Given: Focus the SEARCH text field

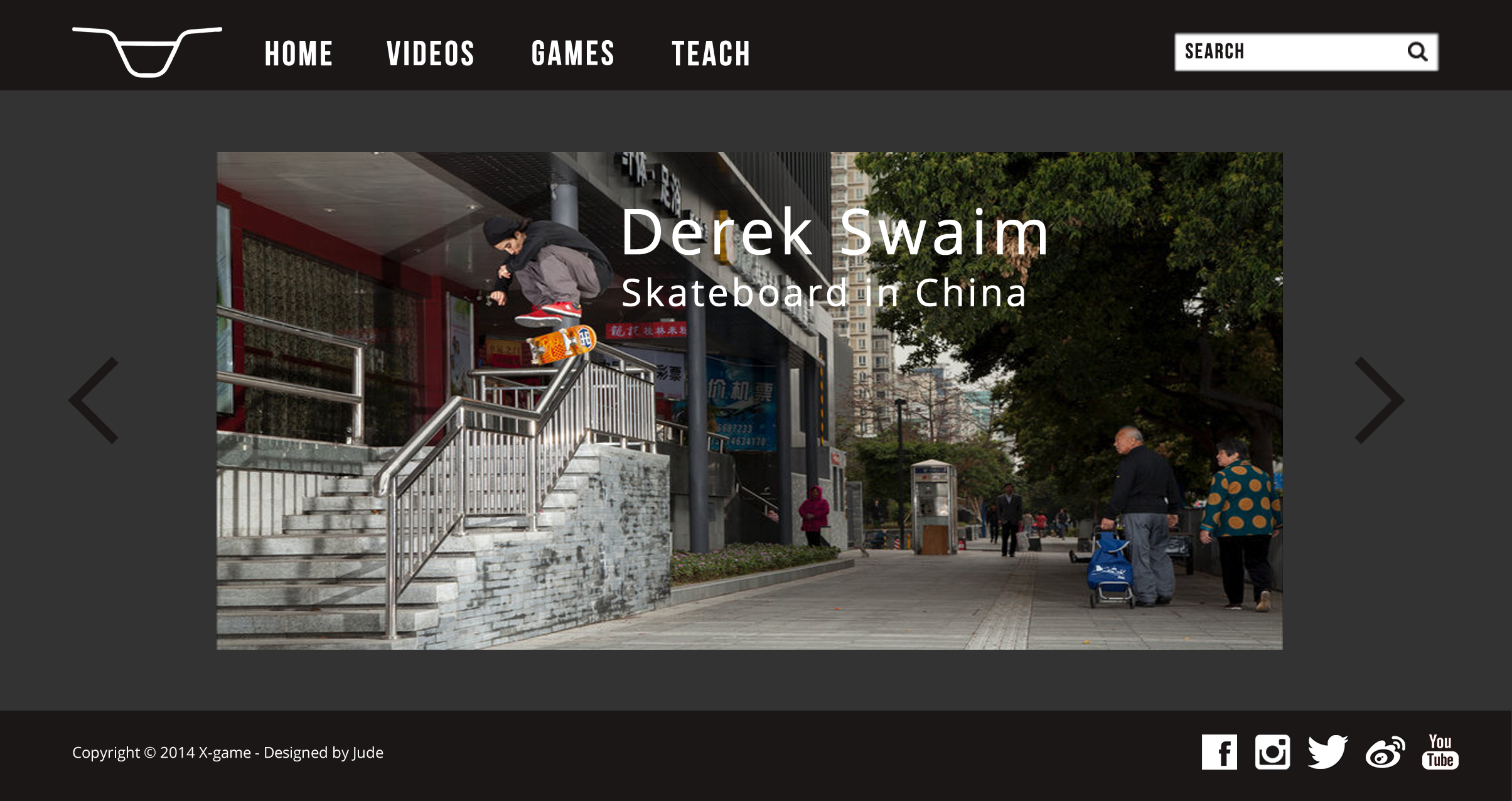Looking at the screenshot, I should tap(1306, 51).
